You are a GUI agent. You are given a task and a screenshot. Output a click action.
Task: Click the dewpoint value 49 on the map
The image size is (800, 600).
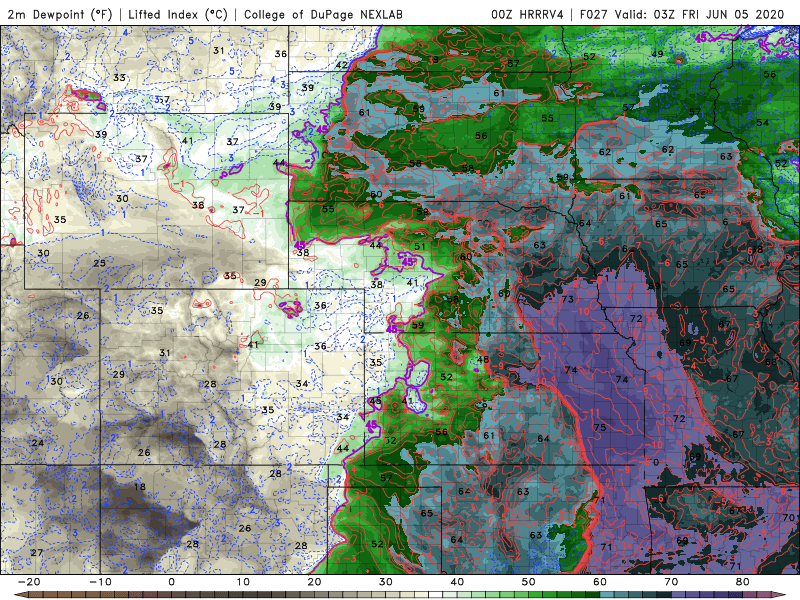coord(657,54)
